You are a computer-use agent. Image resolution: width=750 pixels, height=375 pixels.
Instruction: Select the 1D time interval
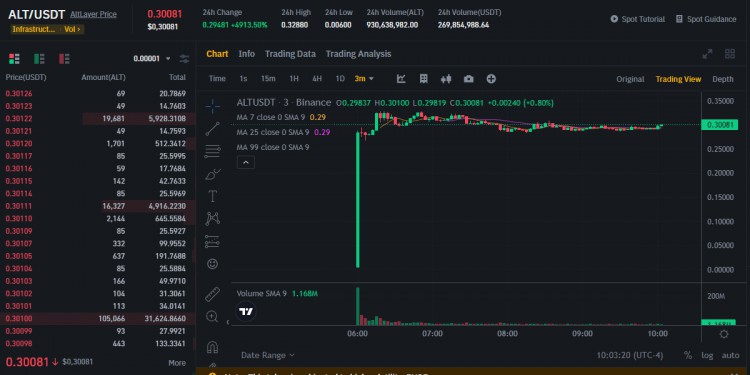[x=340, y=79]
